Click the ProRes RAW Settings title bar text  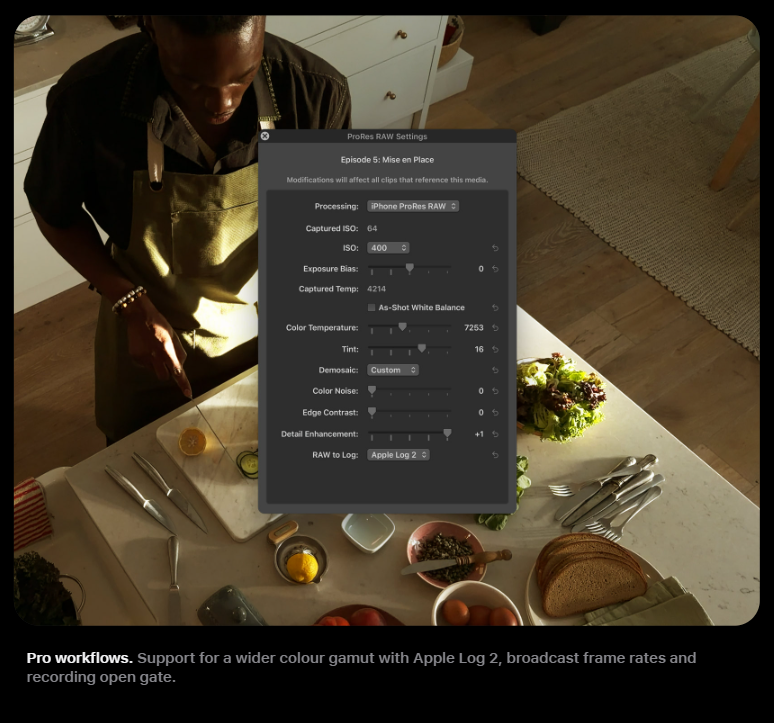(387, 137)
